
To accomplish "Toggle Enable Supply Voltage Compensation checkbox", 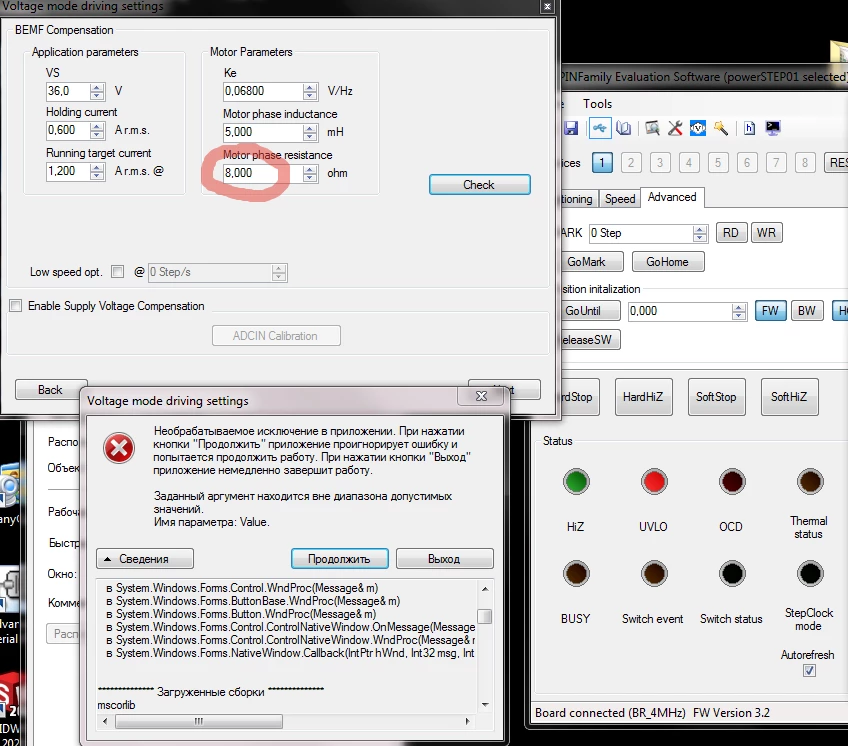I will (16, 306).
